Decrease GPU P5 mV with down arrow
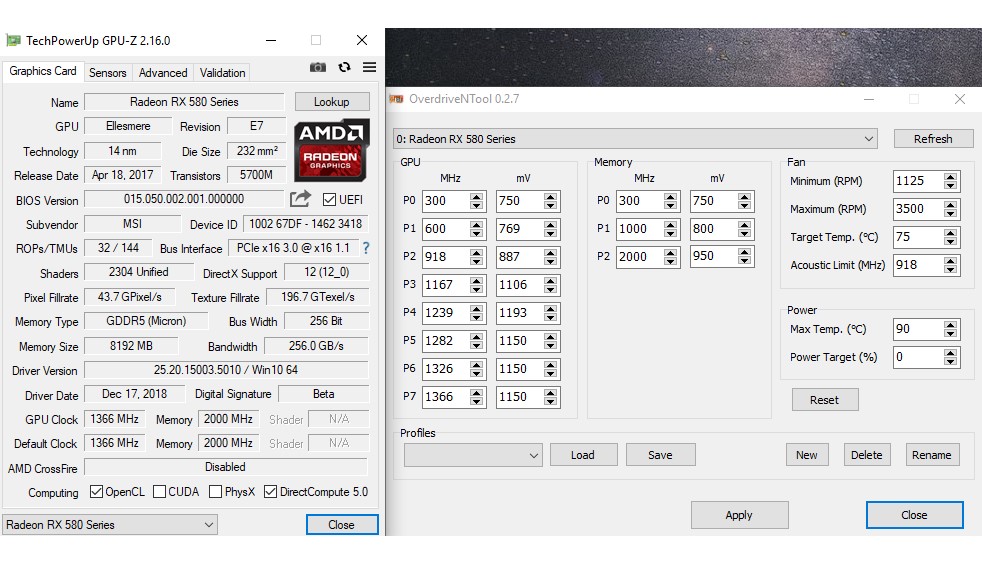The image size is (982, 564). (x=550, y=346)
